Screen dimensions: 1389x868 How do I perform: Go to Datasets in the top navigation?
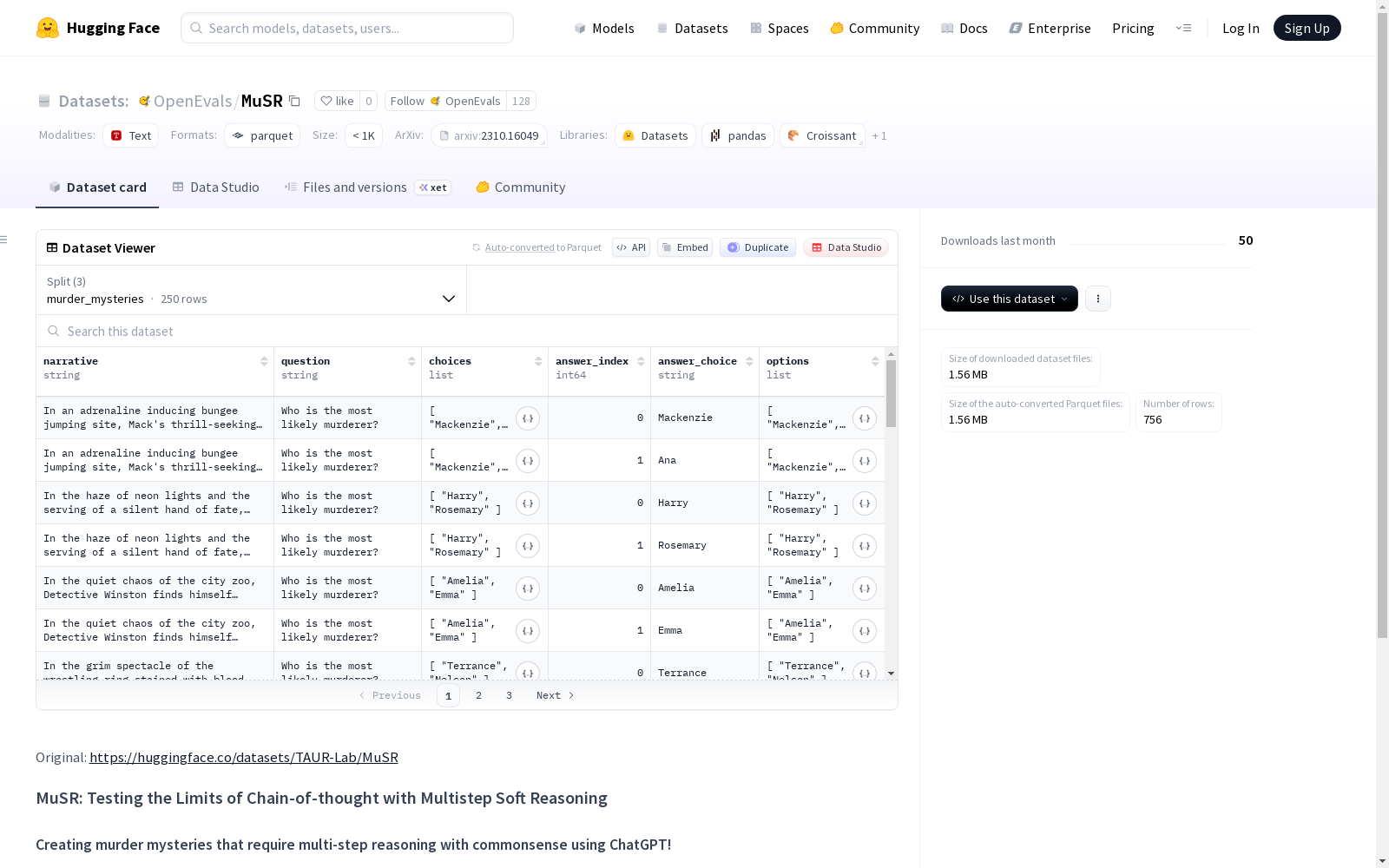pos(692,28)
